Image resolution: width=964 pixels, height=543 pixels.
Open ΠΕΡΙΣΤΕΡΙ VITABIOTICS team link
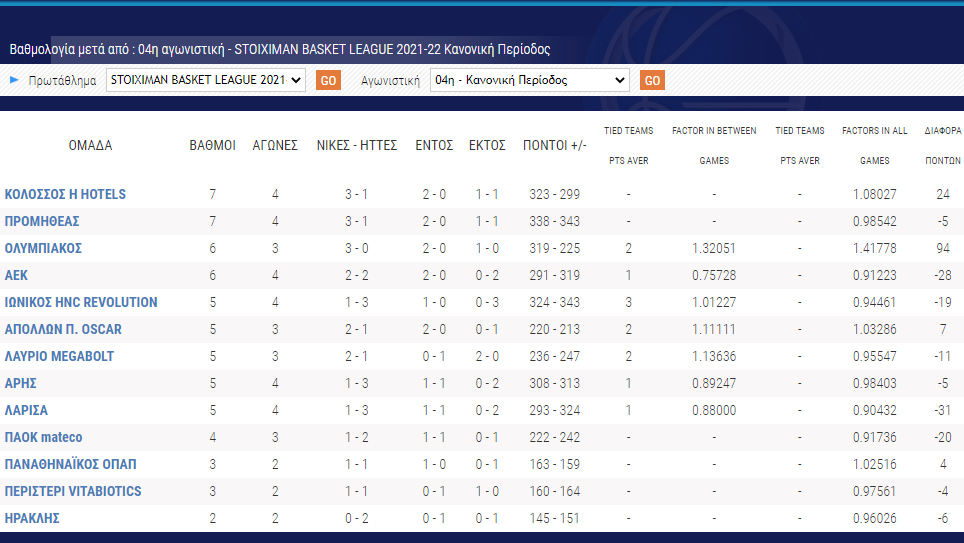point(73,492)
